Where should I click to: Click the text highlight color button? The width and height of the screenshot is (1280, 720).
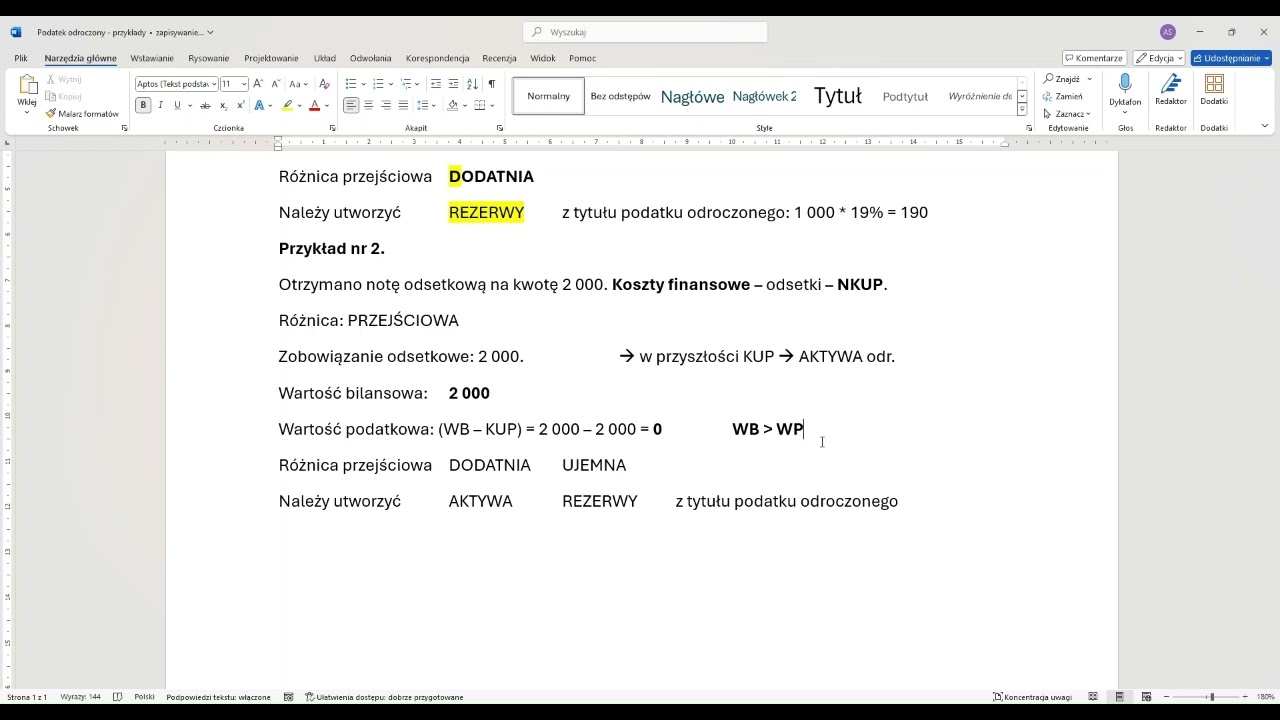tap(287, 105)
